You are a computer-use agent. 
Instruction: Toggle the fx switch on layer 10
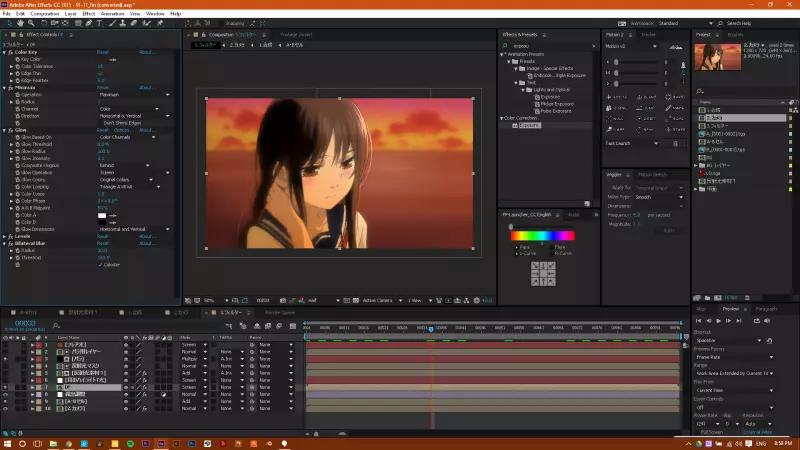[144, 409]
